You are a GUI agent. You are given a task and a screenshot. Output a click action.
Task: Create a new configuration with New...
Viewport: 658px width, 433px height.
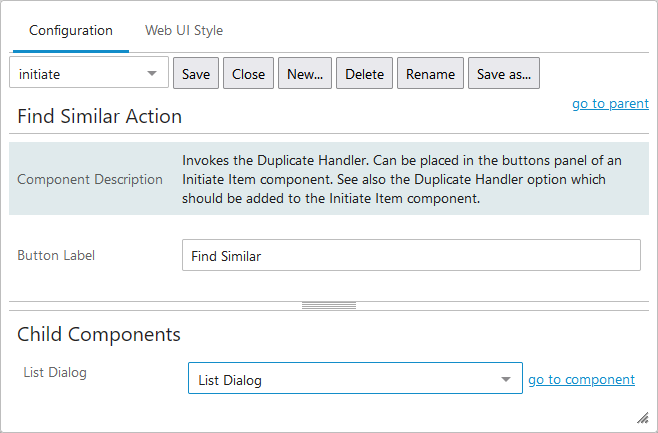(305, 73)
